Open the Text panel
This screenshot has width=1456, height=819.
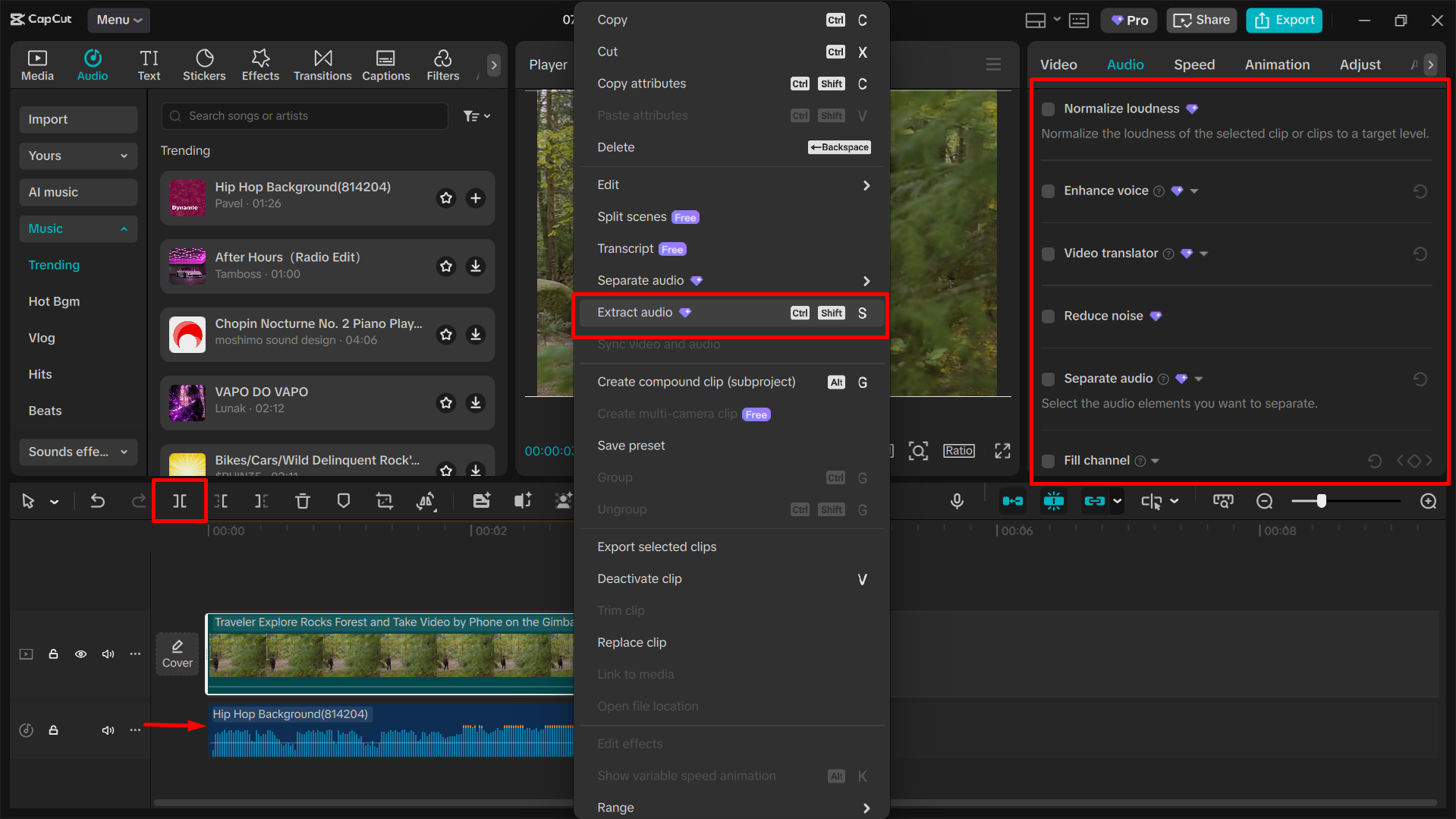[x=149, y=65]
